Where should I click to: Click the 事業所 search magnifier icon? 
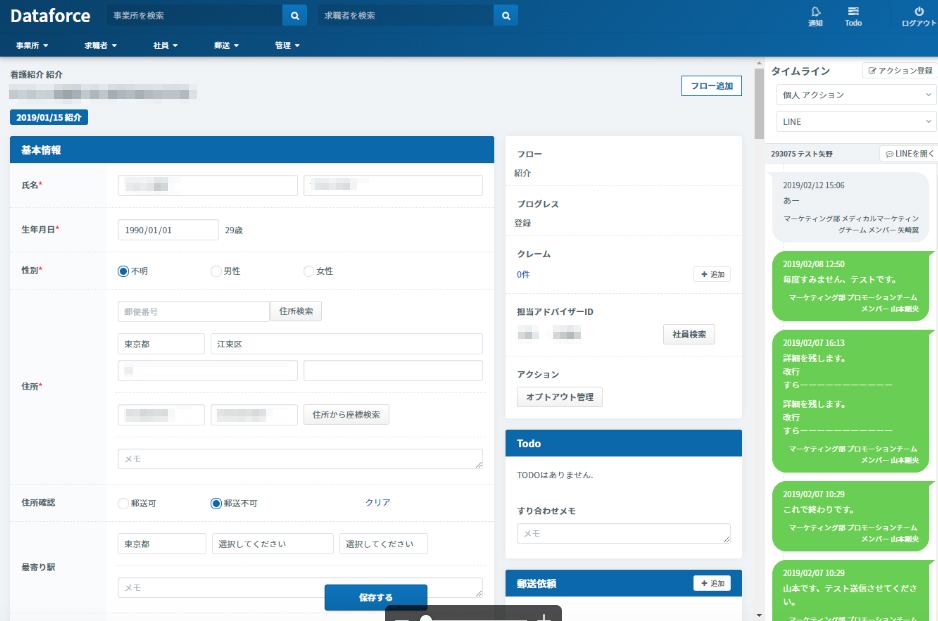(x=295, y=16)
